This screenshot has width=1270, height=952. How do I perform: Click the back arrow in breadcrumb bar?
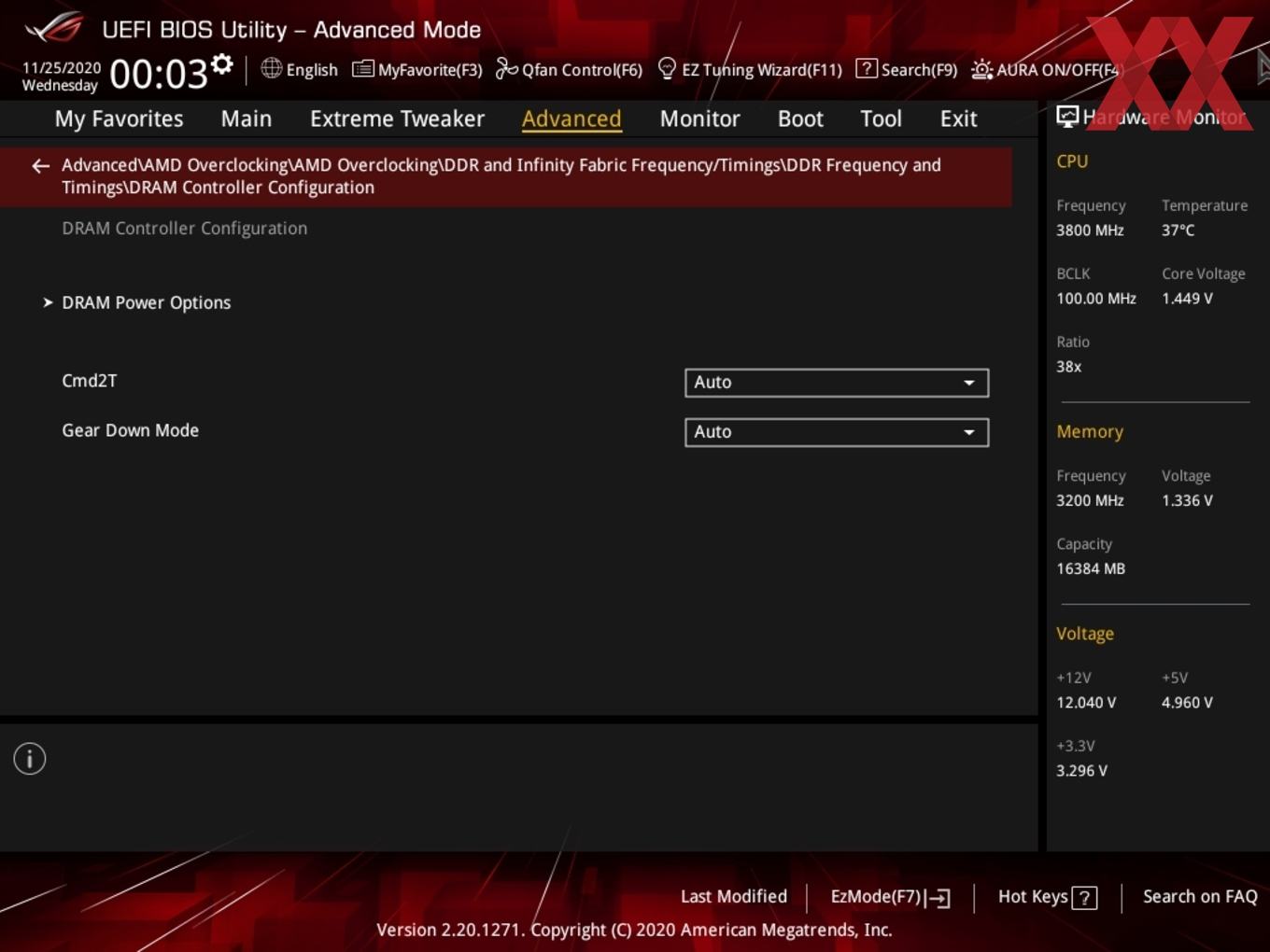(x=40, y=166)
